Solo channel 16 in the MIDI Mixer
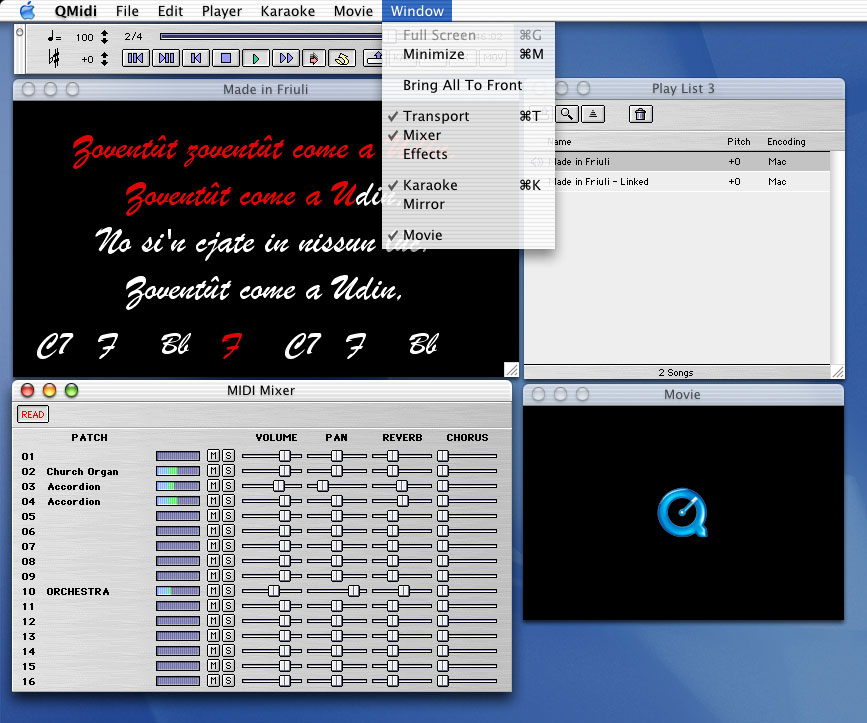This screenshot has height=723, width=867. coord(228,681)
